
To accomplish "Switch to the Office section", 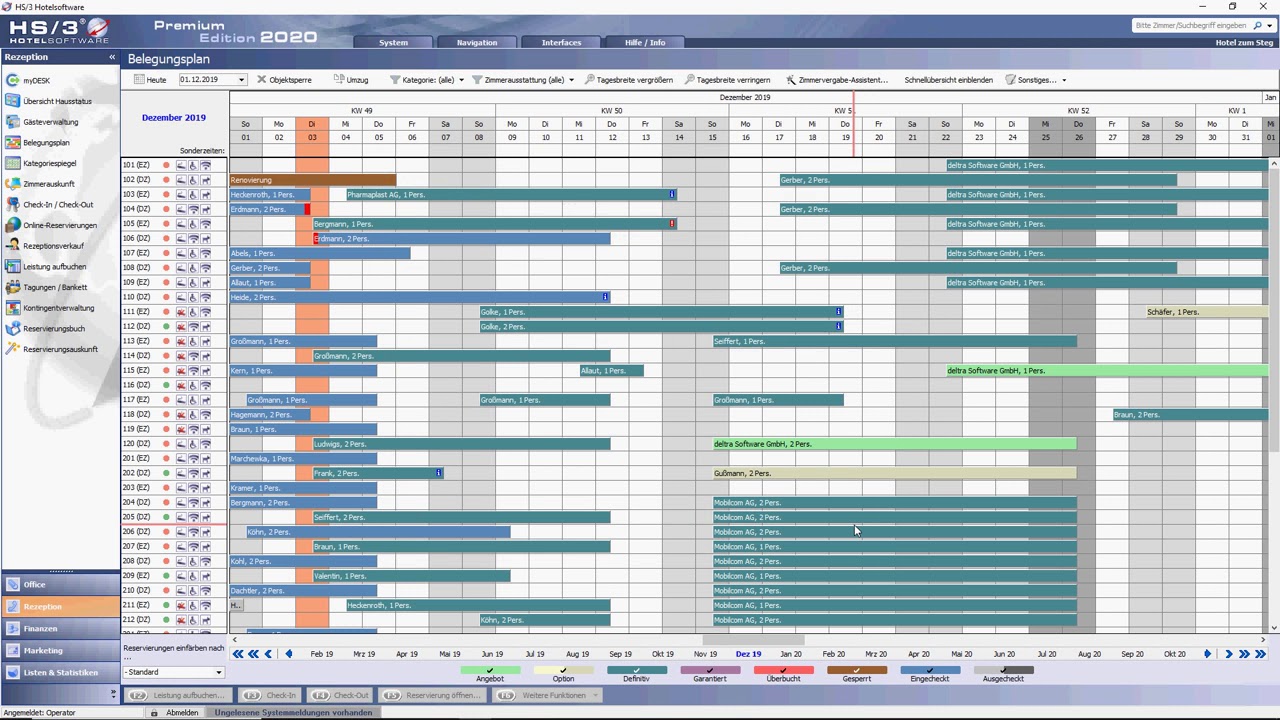I will [60, 585].
